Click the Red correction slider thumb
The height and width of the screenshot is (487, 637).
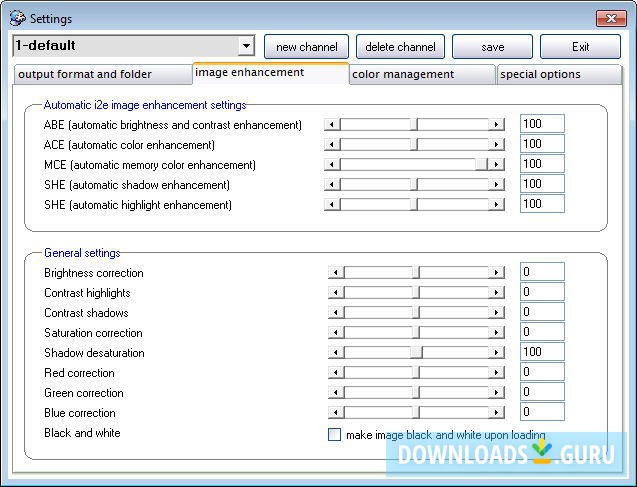pos(416,372)
